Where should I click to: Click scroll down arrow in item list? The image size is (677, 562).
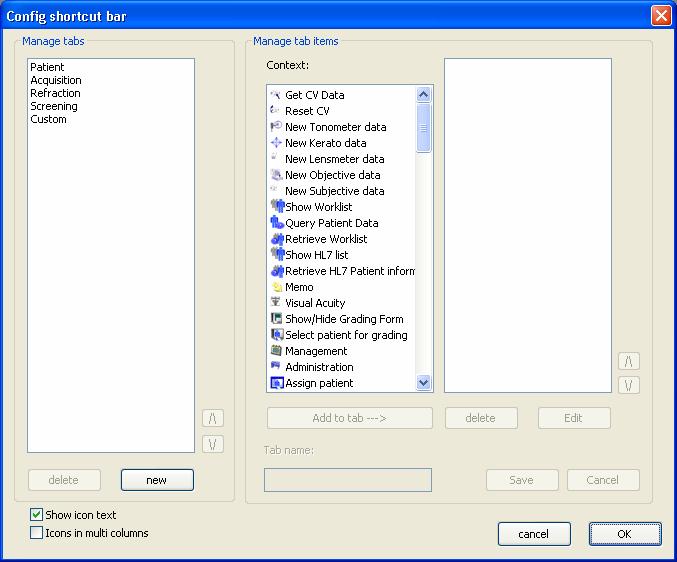click(x=424, y=382)
